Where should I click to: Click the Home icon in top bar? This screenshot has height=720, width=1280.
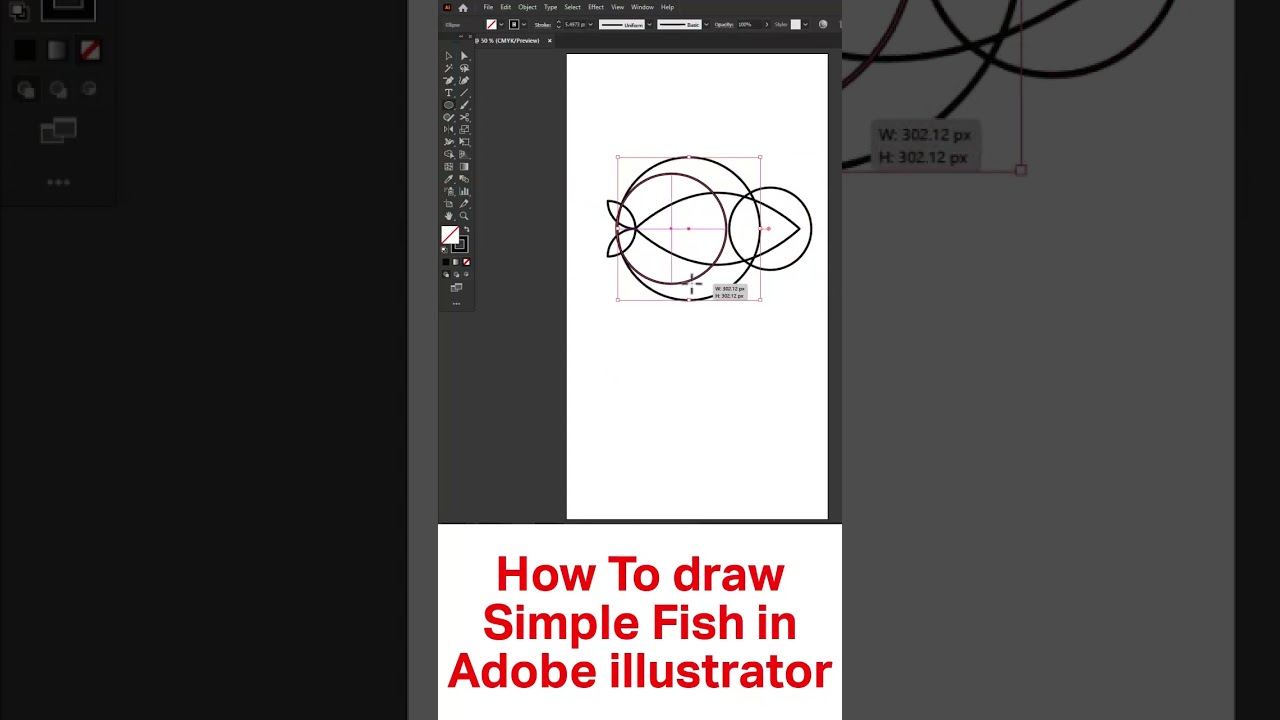(463, 8)
